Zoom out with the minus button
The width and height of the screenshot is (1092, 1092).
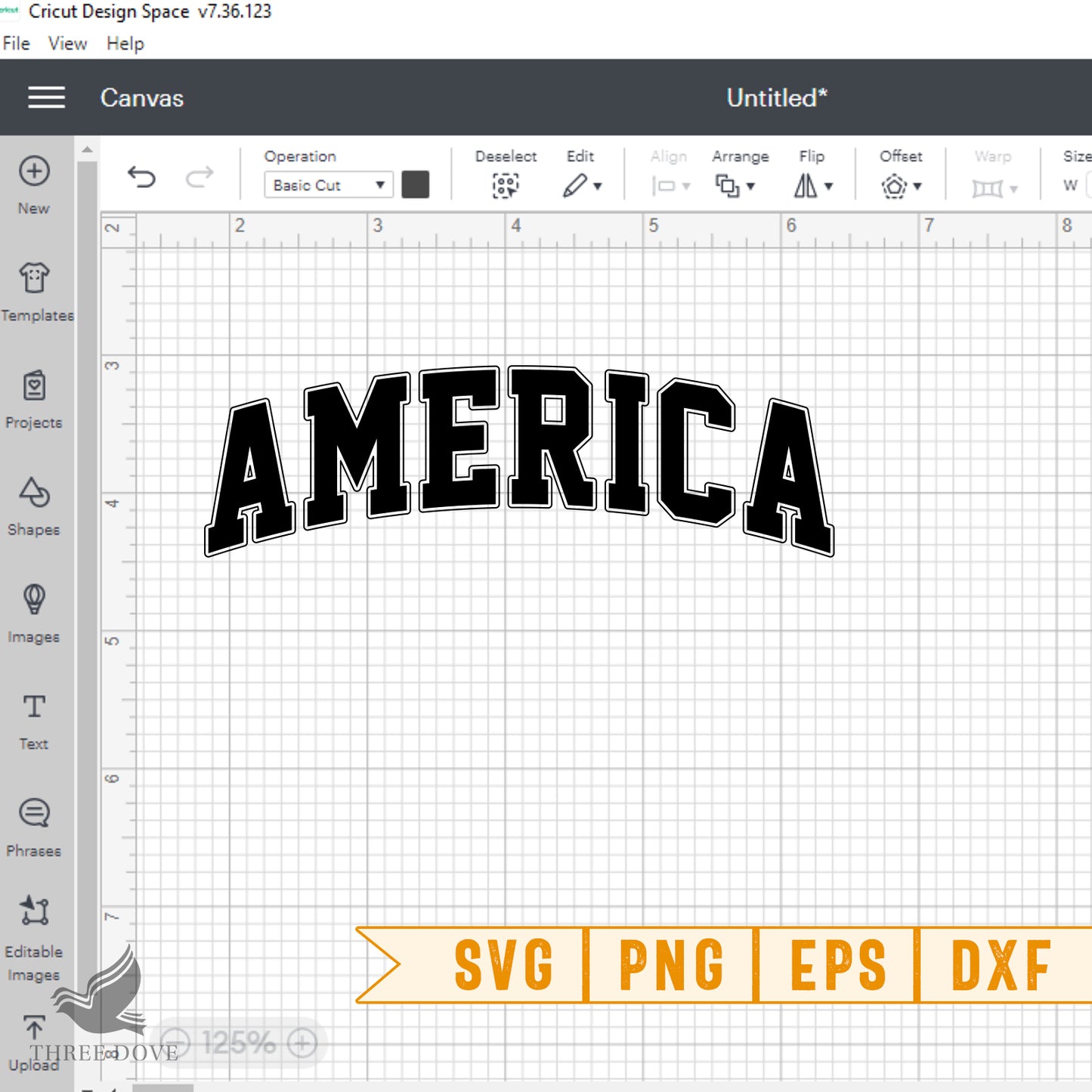pos(175,1044)
